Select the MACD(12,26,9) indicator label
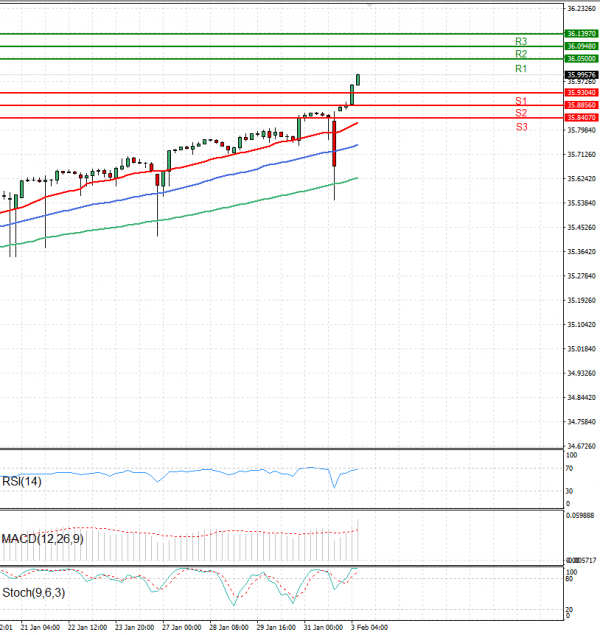Image resolution: width=600 pixels, height=635 pixels. pos(43,539)
